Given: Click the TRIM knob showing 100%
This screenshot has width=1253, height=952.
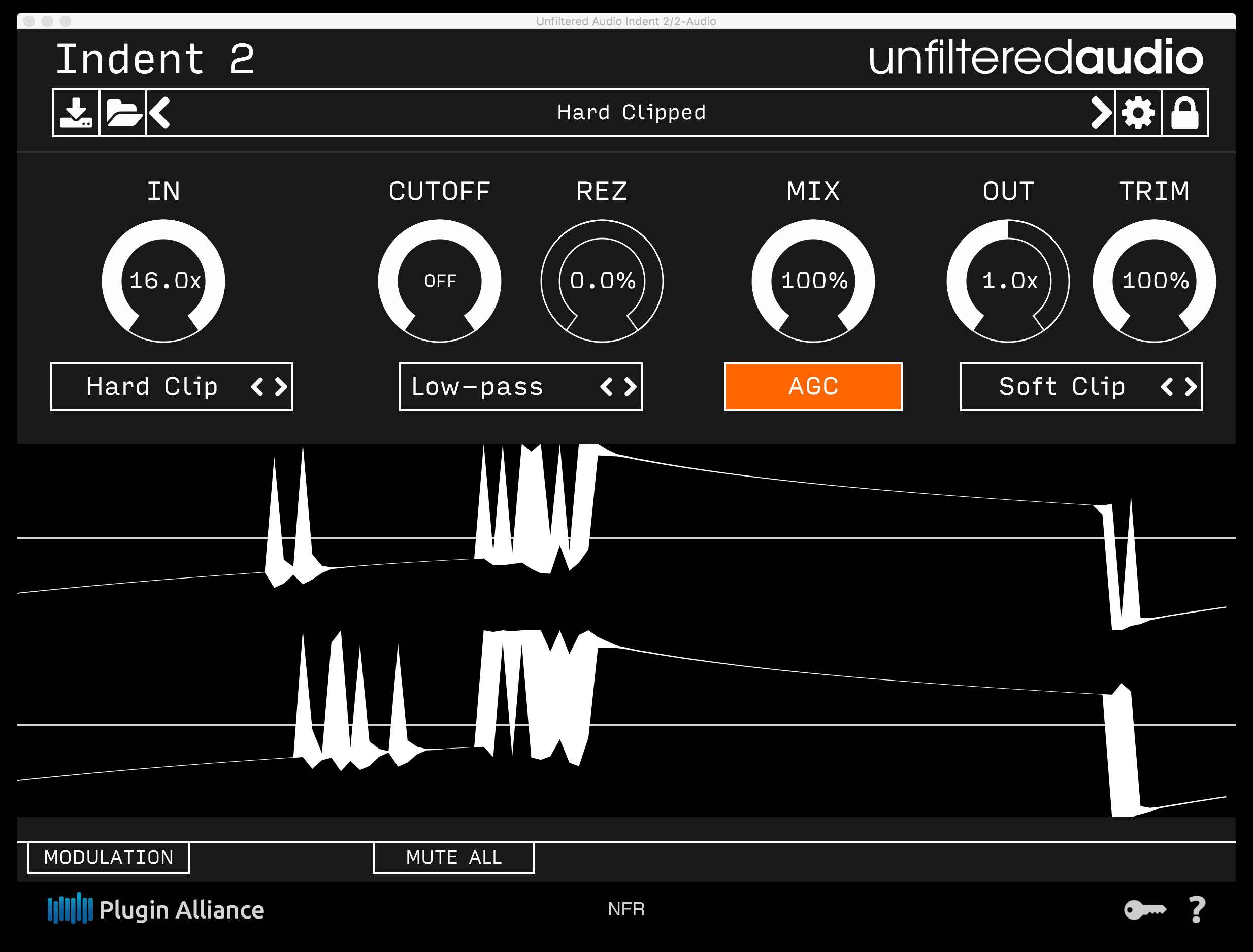Looking at the screenshot, I should 1155,281.
